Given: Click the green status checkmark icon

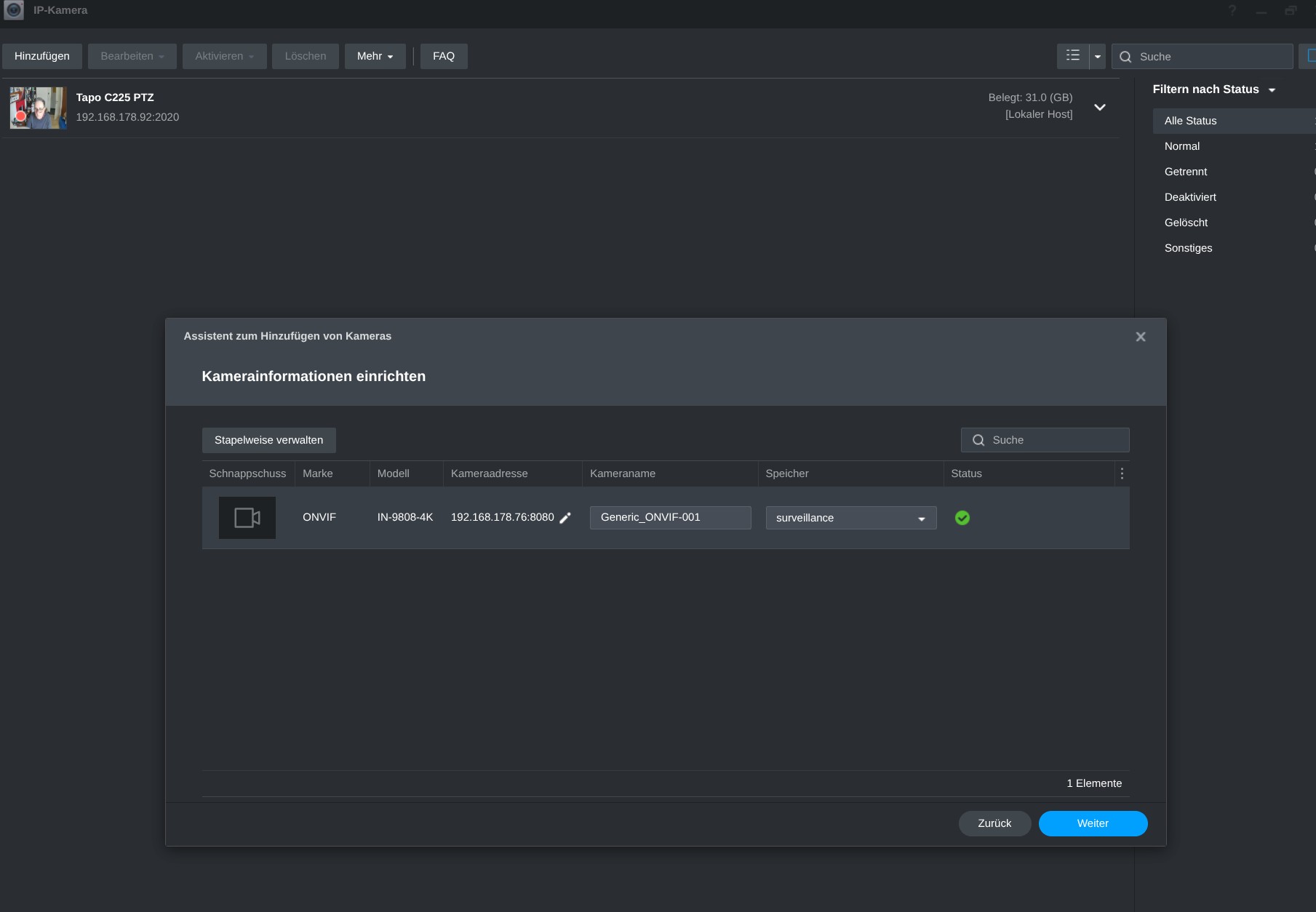Looking at the screenshot, I should (962, 518).
